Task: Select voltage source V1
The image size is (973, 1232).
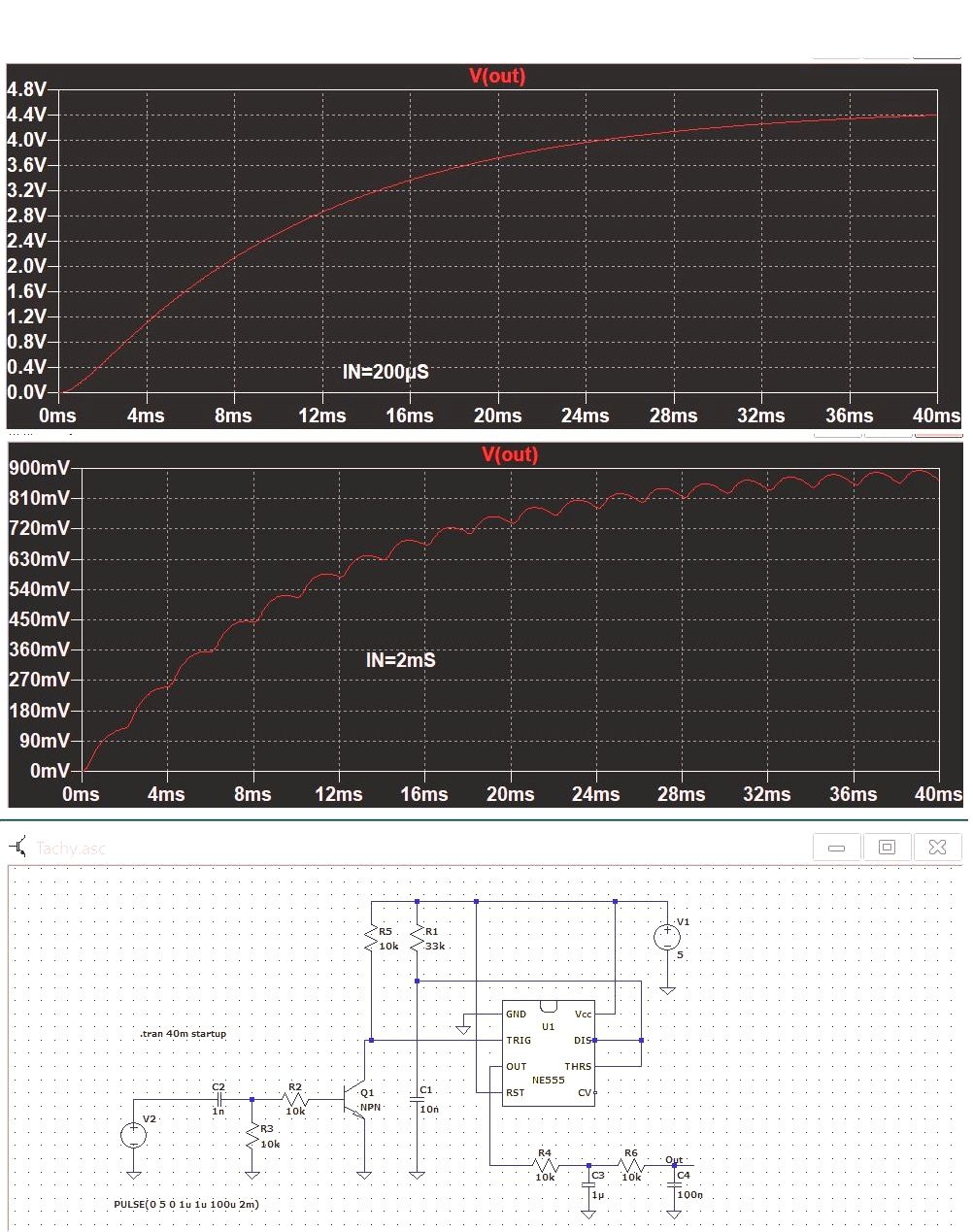Action: click(x=667, y=938)
